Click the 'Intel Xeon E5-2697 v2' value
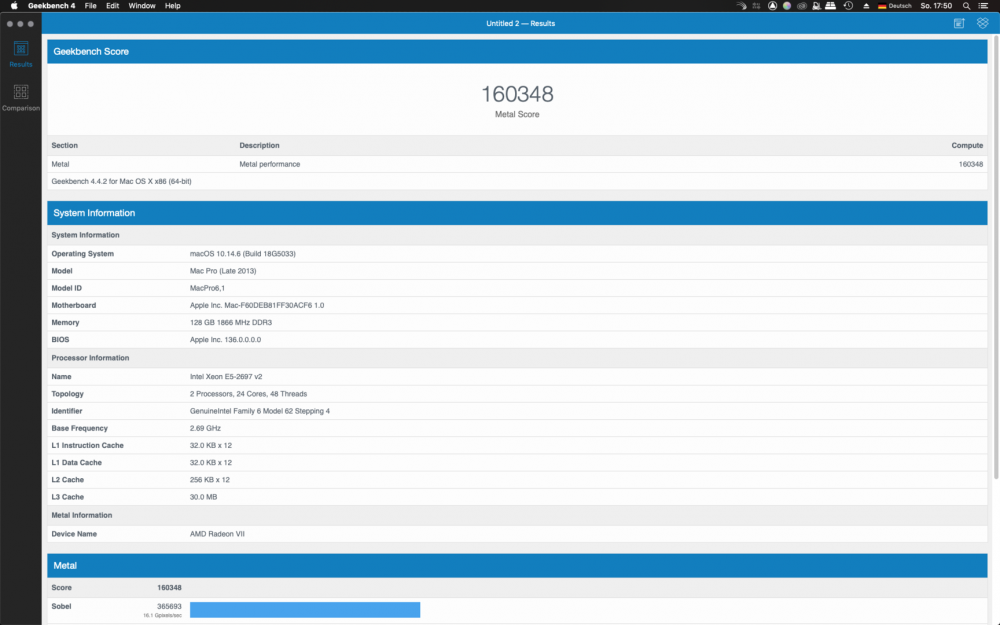The width and height of the screenshot is (1000, 625). (x=226, y=377)
